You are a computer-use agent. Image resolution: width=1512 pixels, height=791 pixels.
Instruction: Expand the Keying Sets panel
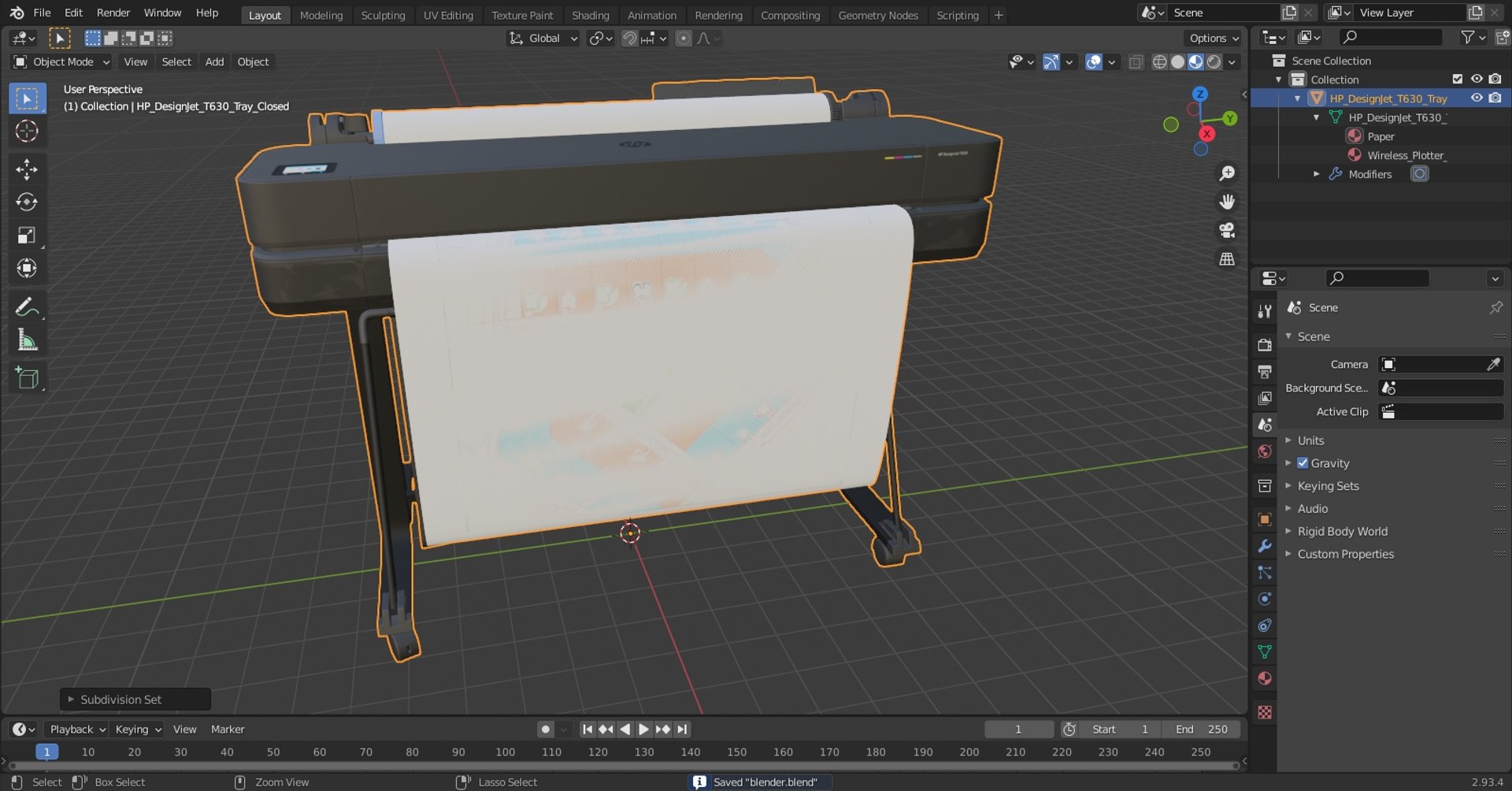point(1328,486)
